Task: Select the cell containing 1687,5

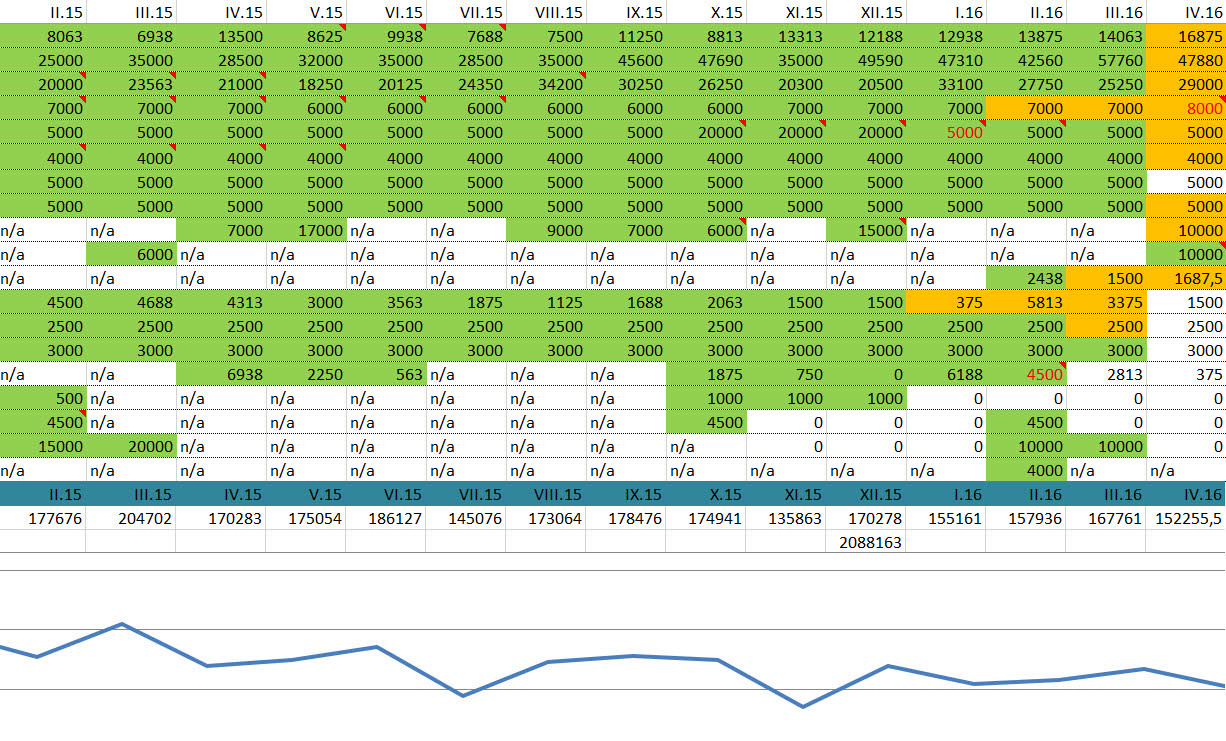Action: pos(1186,278)
